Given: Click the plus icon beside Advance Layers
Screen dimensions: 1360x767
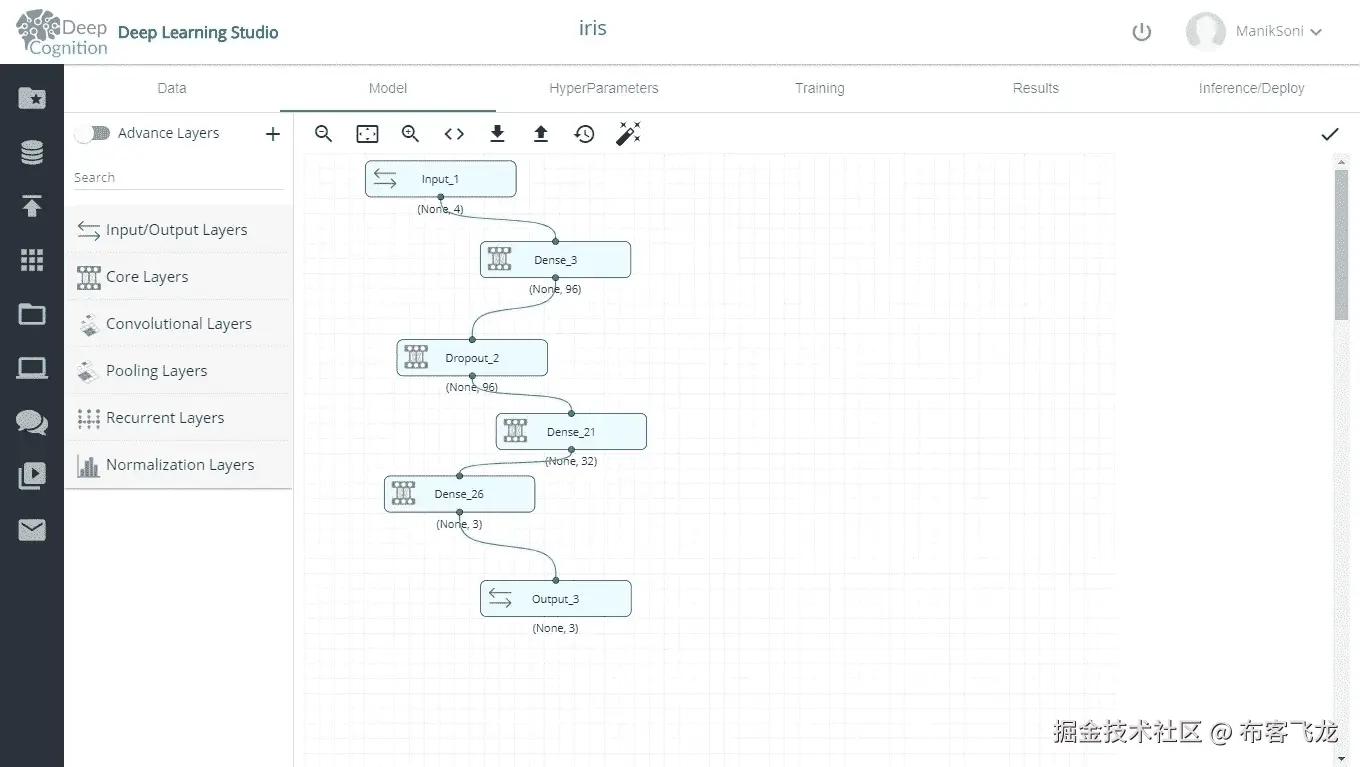Looking at the screenshot, I should tap(273, 134).
